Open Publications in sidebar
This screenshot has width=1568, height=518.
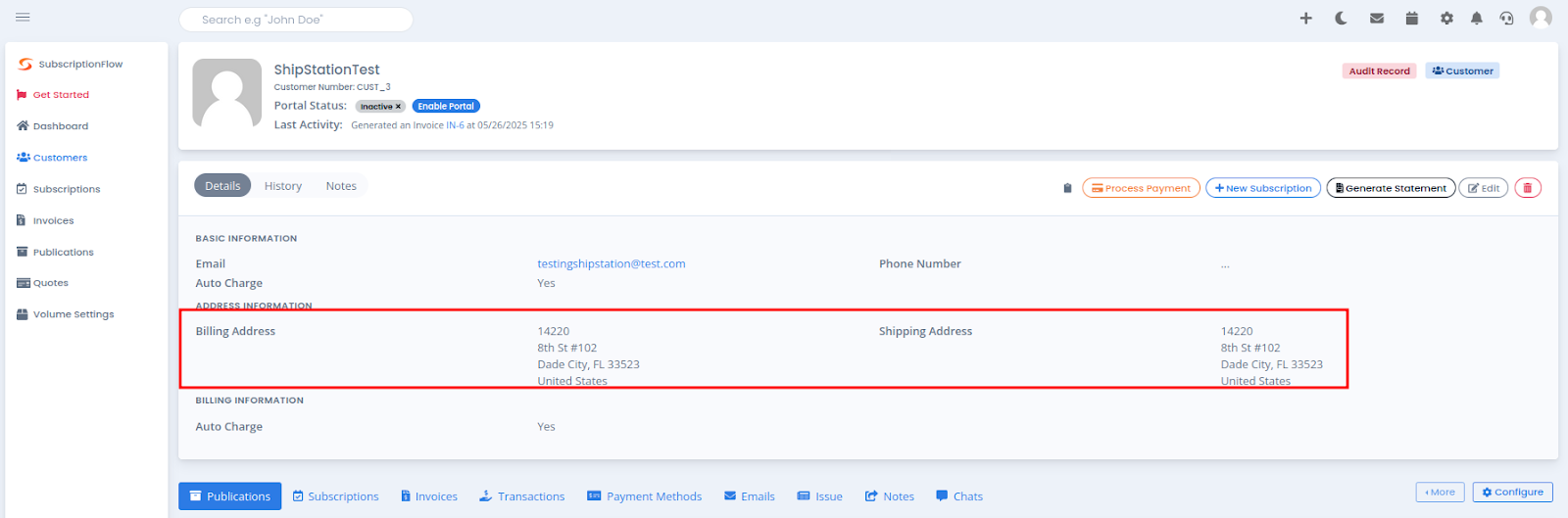(55, 252)
